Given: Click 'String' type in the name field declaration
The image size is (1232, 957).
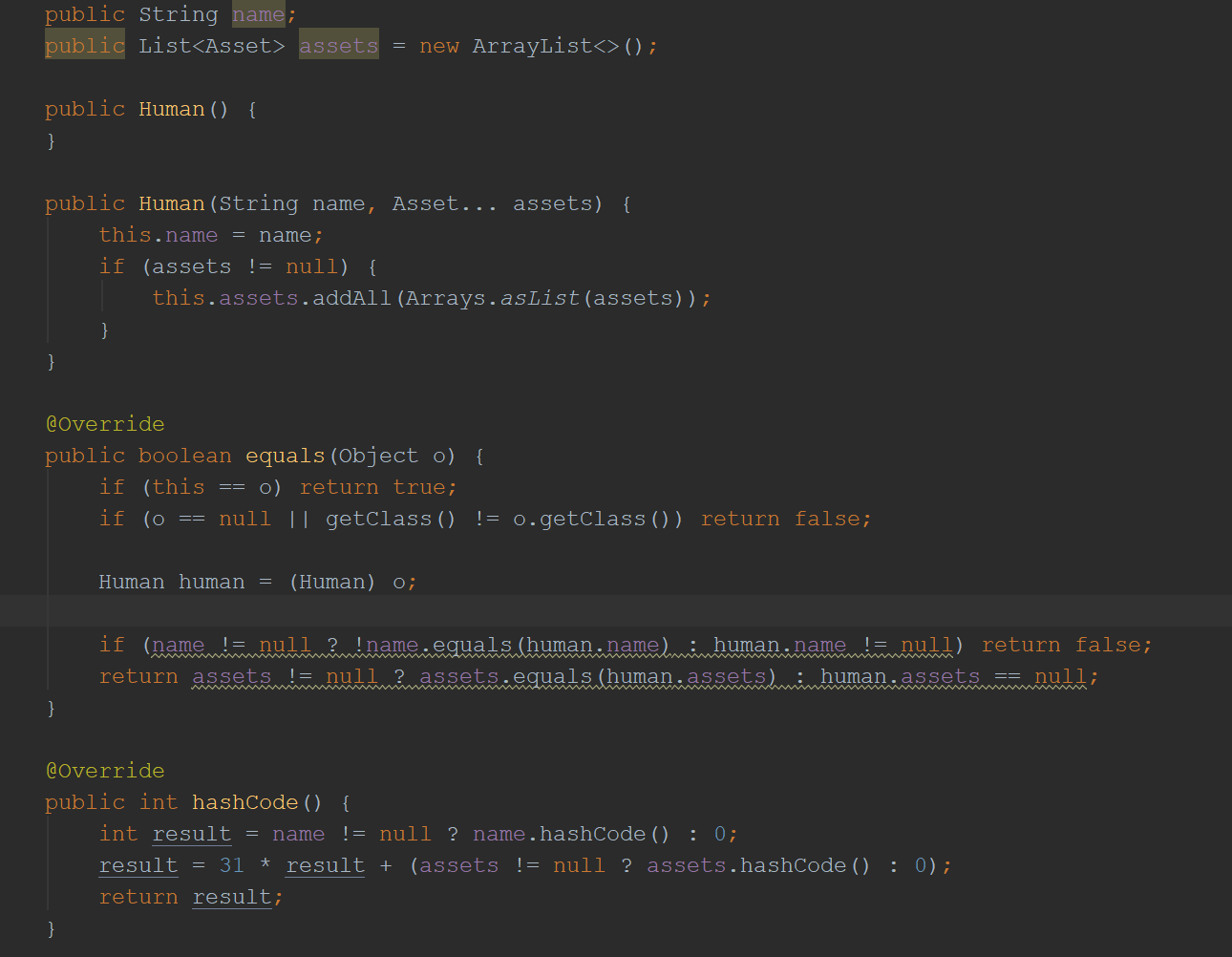Looking at the screenshot, I should (x=179, y=14).
